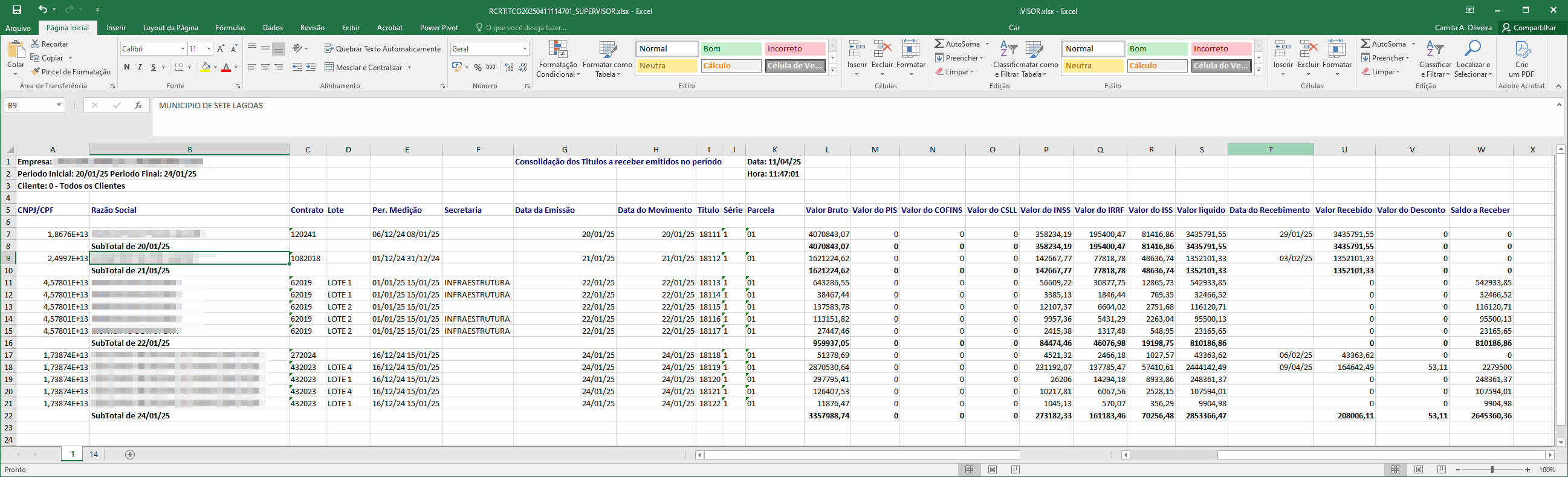Select column T header

(1271, 150)
